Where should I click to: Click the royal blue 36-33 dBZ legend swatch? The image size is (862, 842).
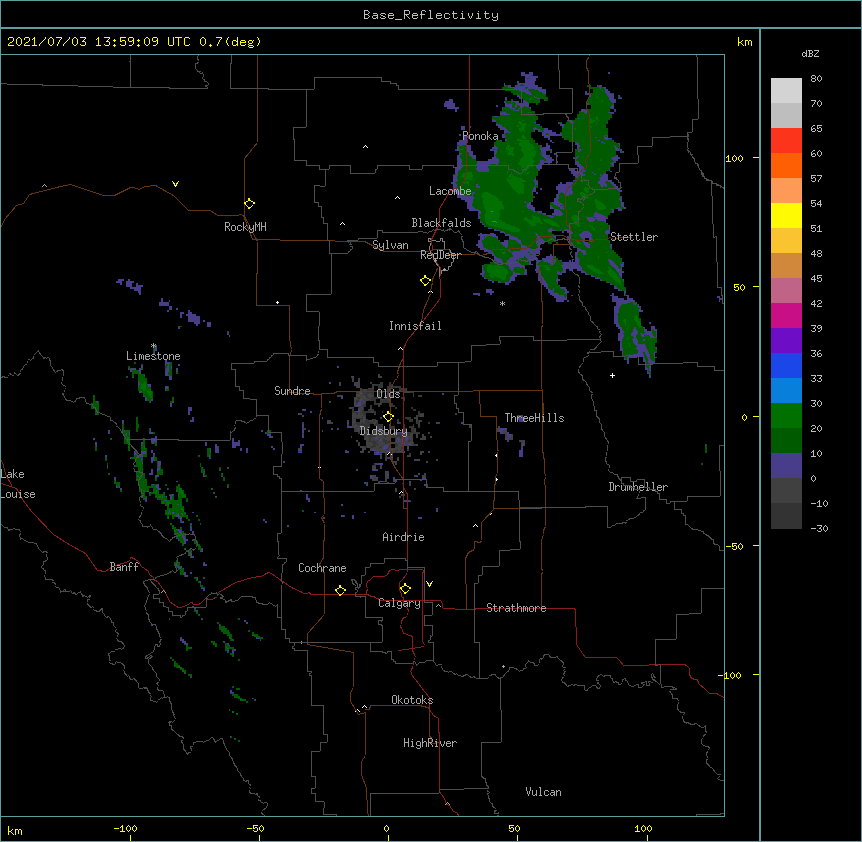[786, 365]
